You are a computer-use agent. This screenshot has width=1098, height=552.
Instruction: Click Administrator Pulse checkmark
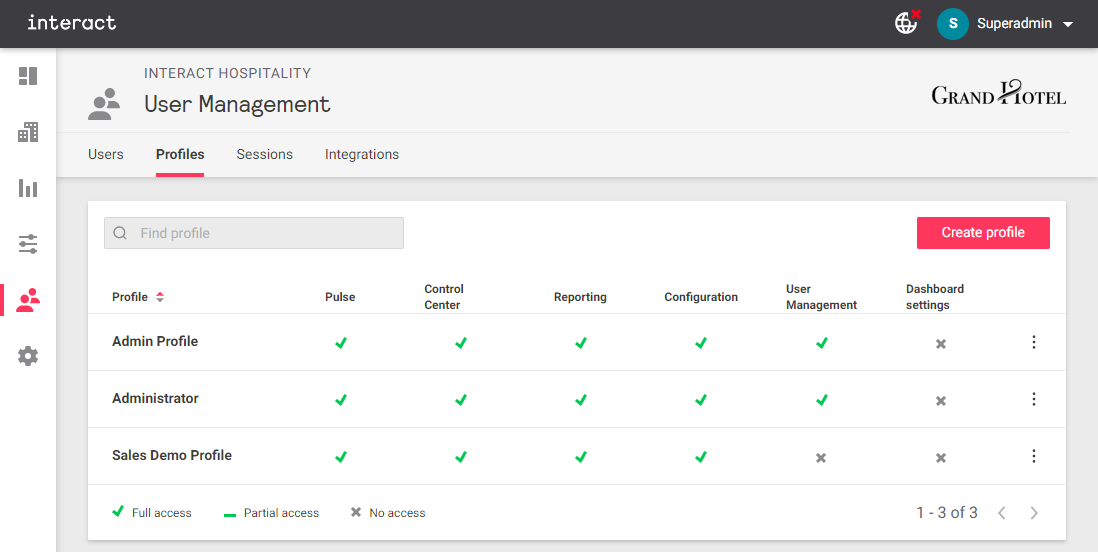coord(340,400)
